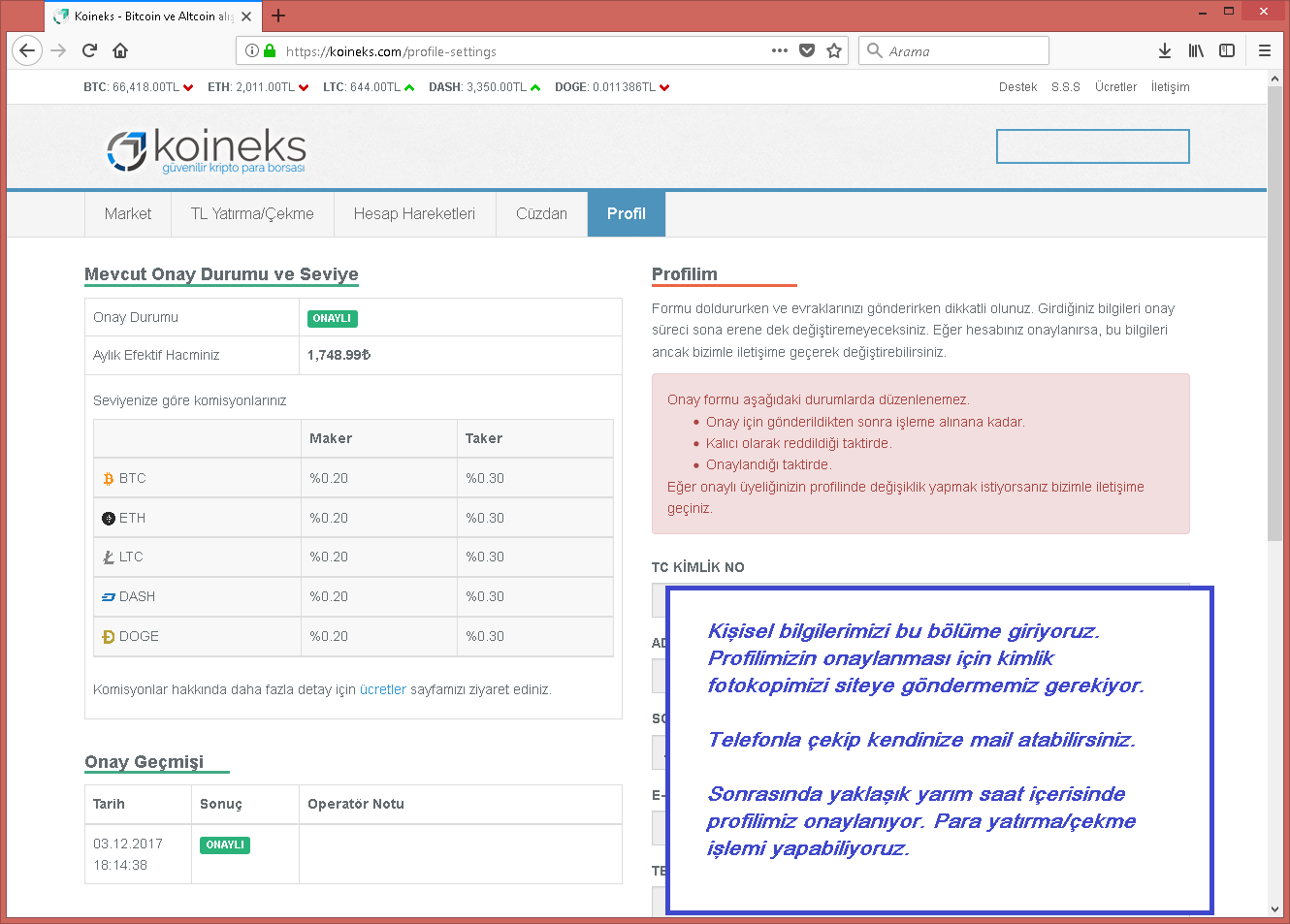Save page to Pocket icon
The width and height of the screenshot is (1290, 924).
click(x=807, y=50)
